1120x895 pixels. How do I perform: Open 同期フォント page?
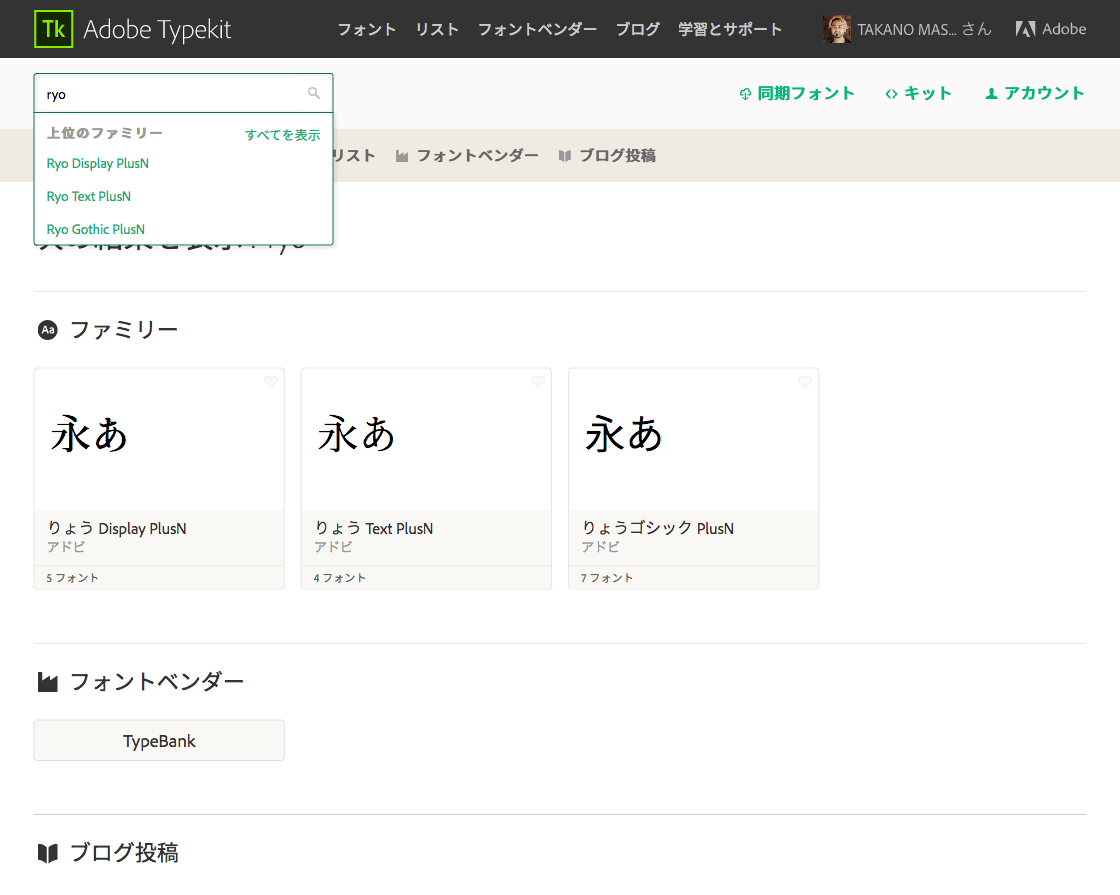click(806, 94)
